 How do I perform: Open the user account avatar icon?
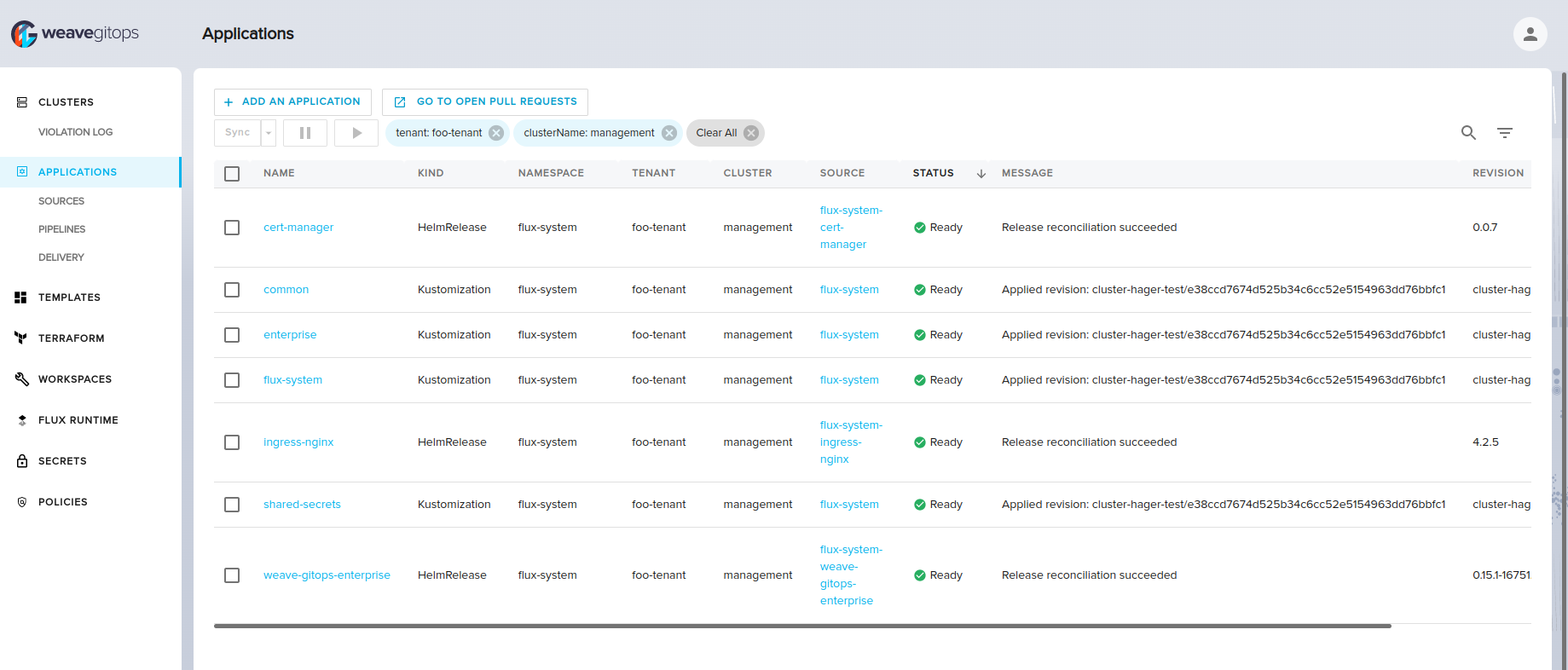(1530, 34)
